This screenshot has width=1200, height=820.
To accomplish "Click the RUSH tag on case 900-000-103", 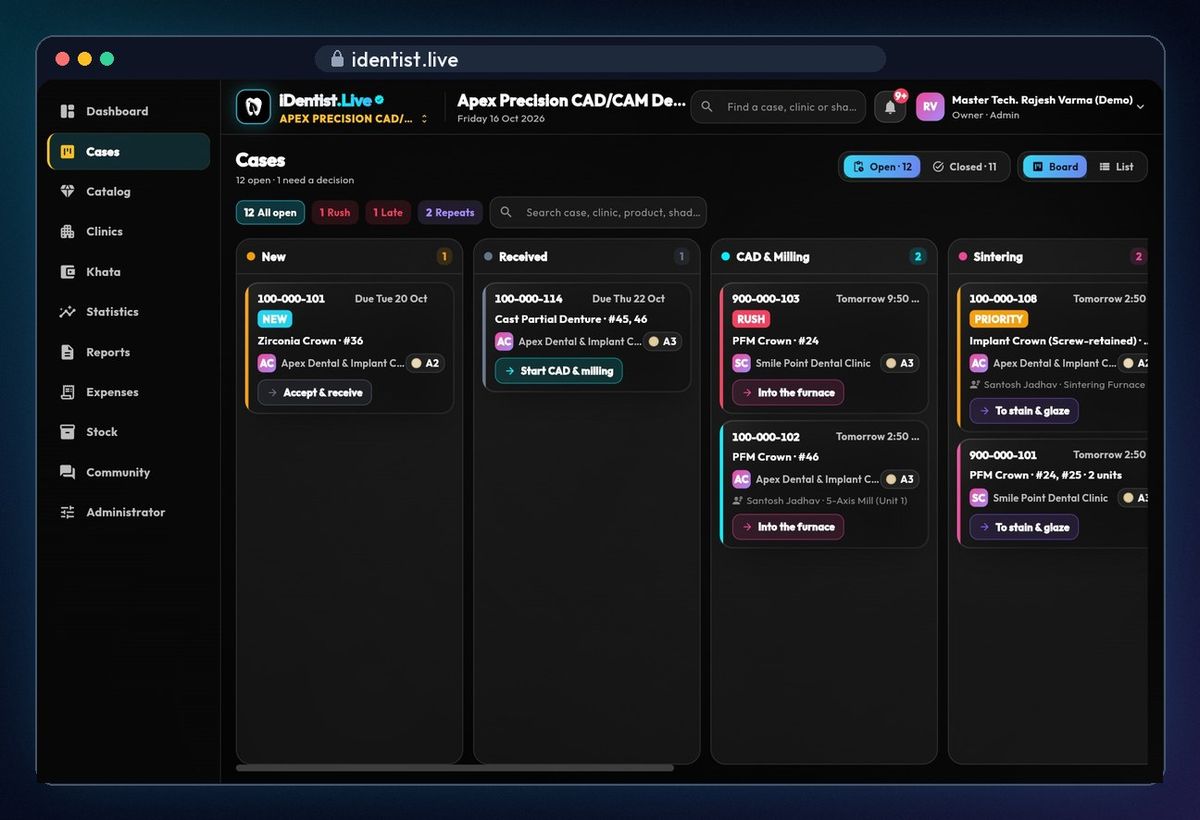I will coord(751,319).
